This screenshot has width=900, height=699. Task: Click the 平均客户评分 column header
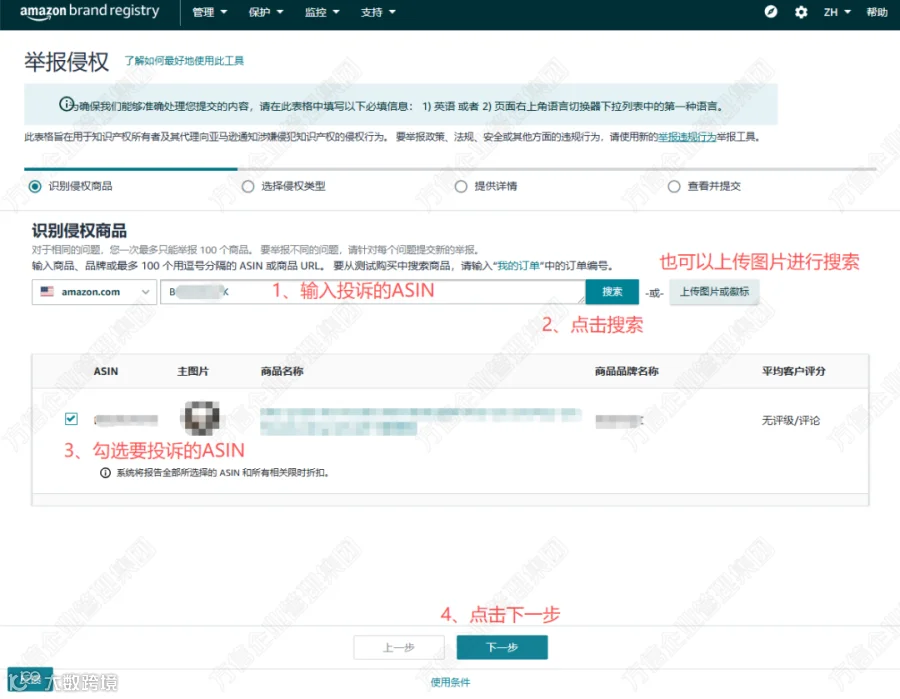793,371
